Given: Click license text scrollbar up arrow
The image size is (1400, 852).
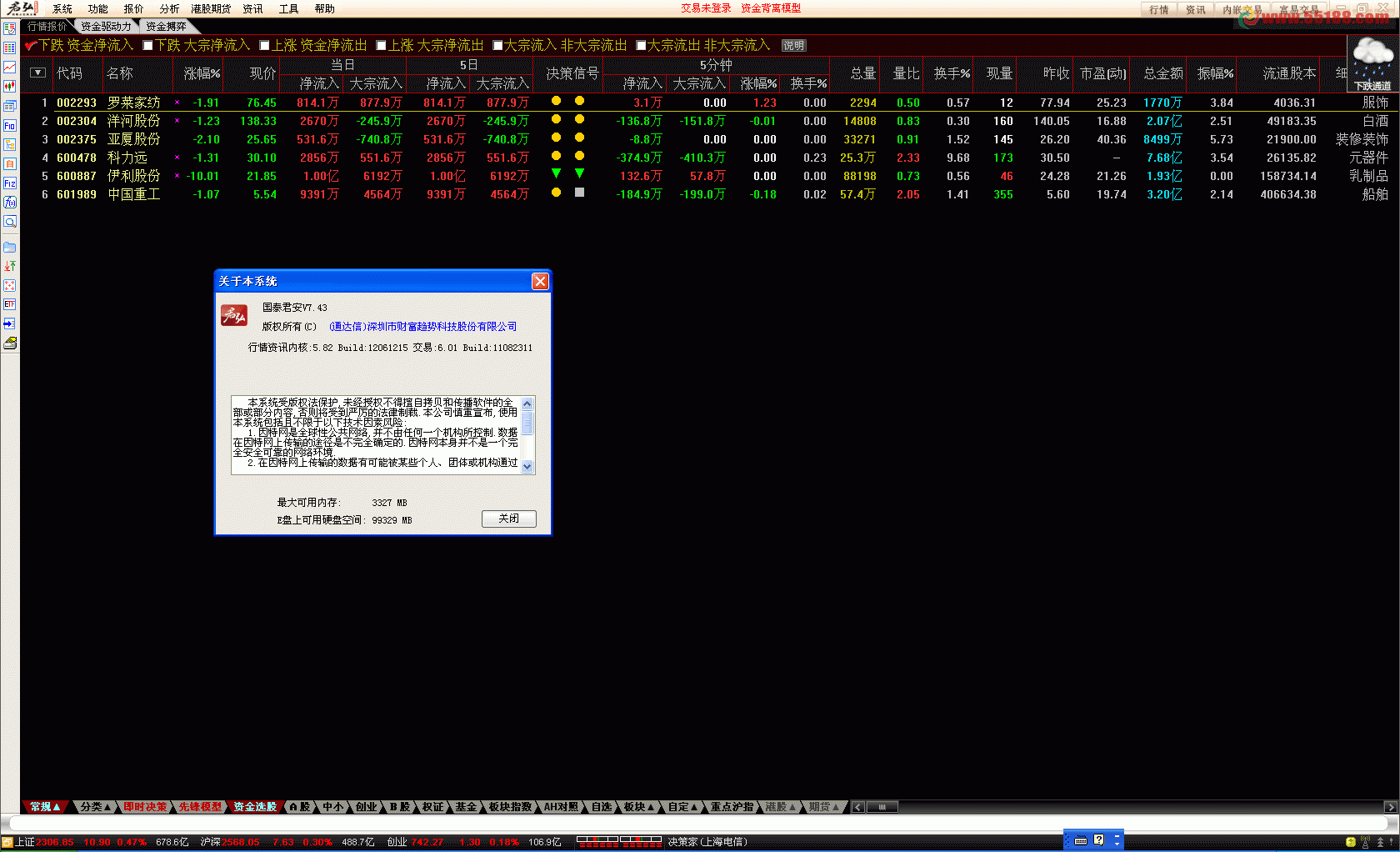Looking at the screenshot, I should [527, 403].
